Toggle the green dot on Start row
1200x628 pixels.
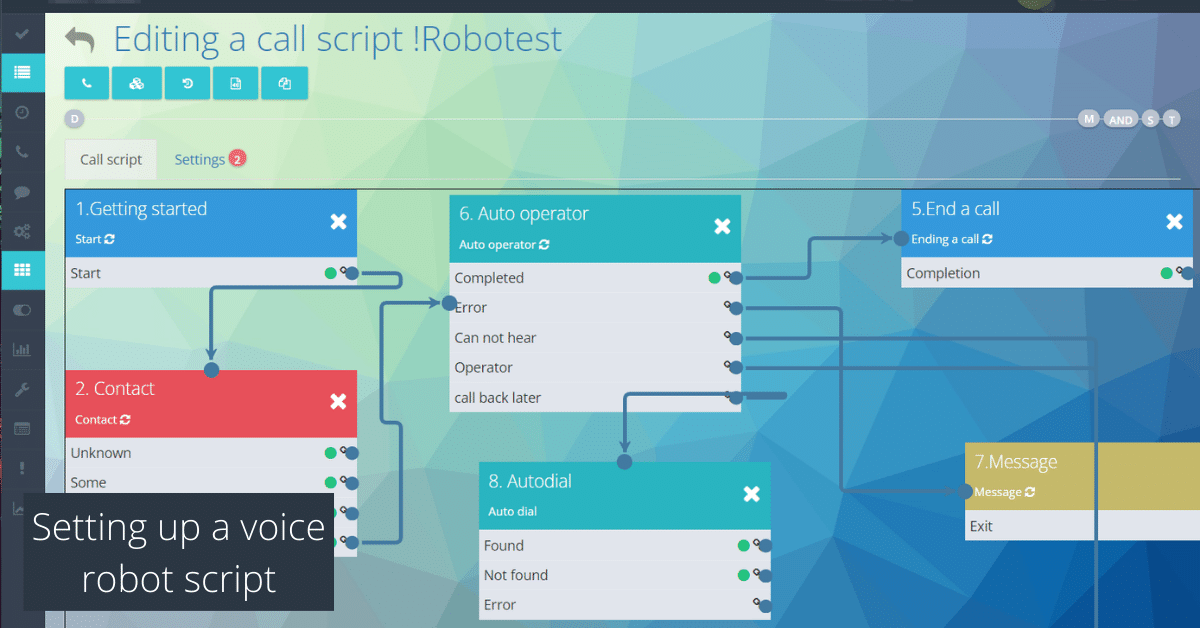pos(330,273)
